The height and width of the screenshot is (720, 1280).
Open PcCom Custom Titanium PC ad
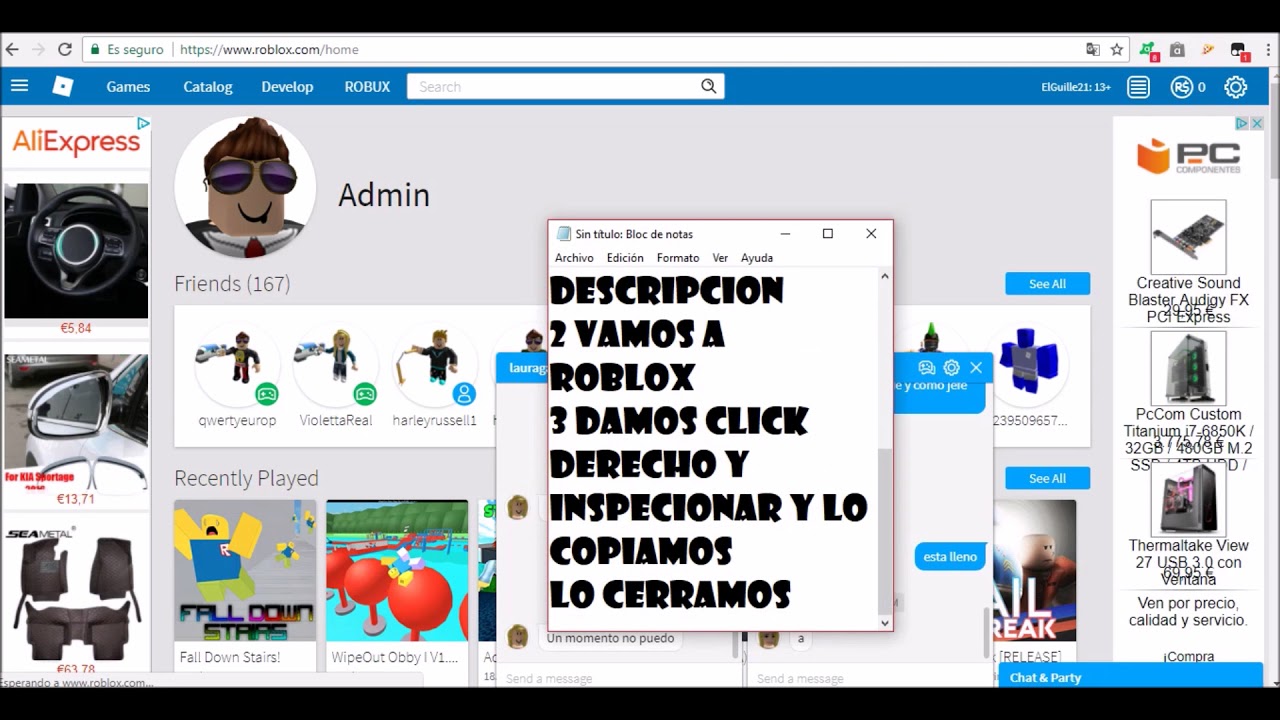pos(1188,368)
